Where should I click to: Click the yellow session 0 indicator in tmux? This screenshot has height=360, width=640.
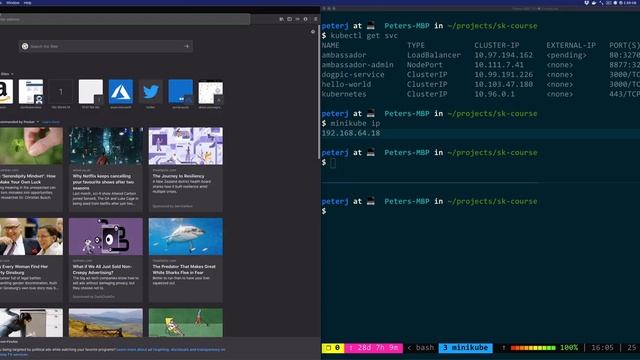tap(333, 348)
